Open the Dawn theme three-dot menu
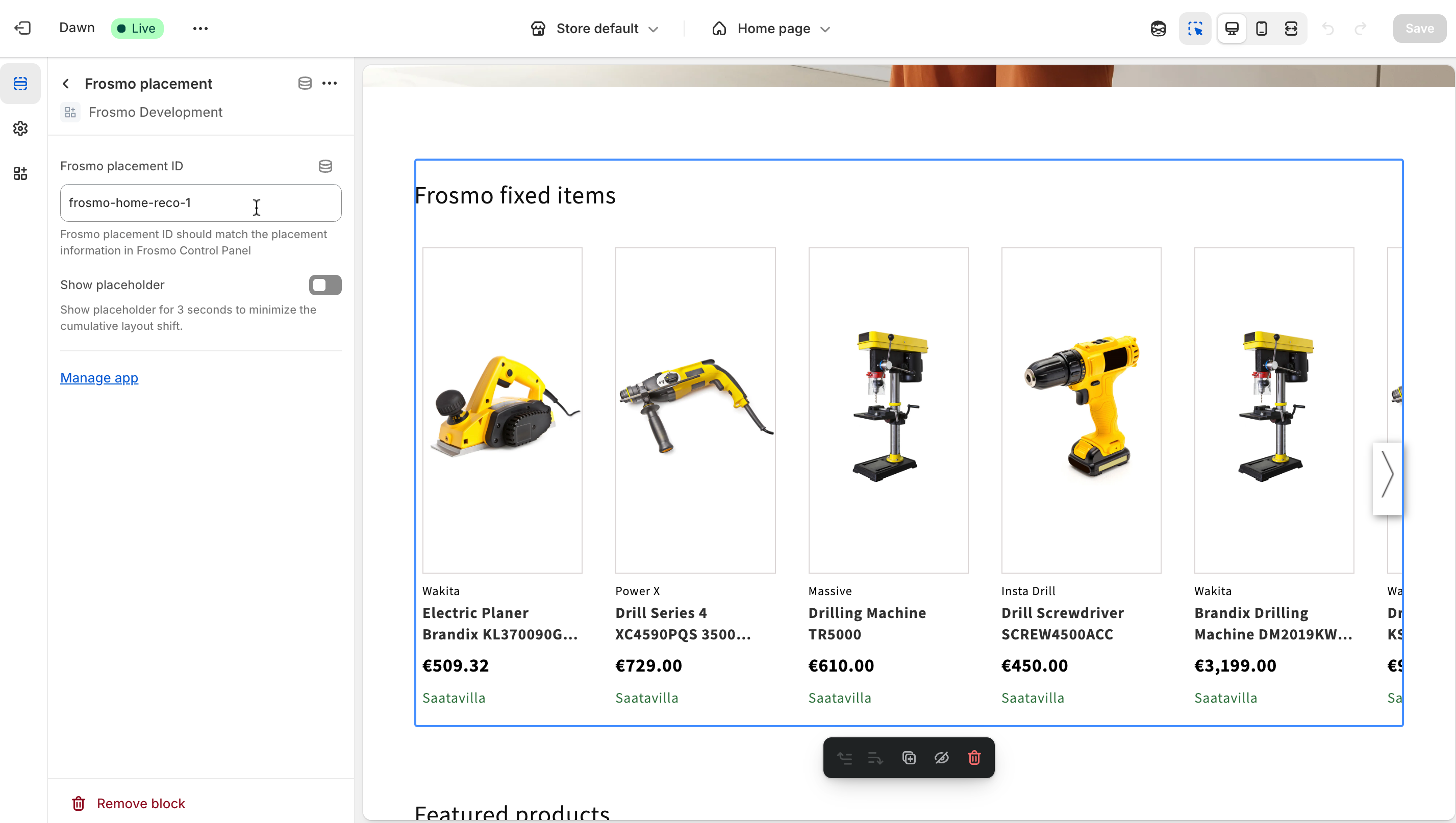The image size is (1456, 823). coord(200,28)
